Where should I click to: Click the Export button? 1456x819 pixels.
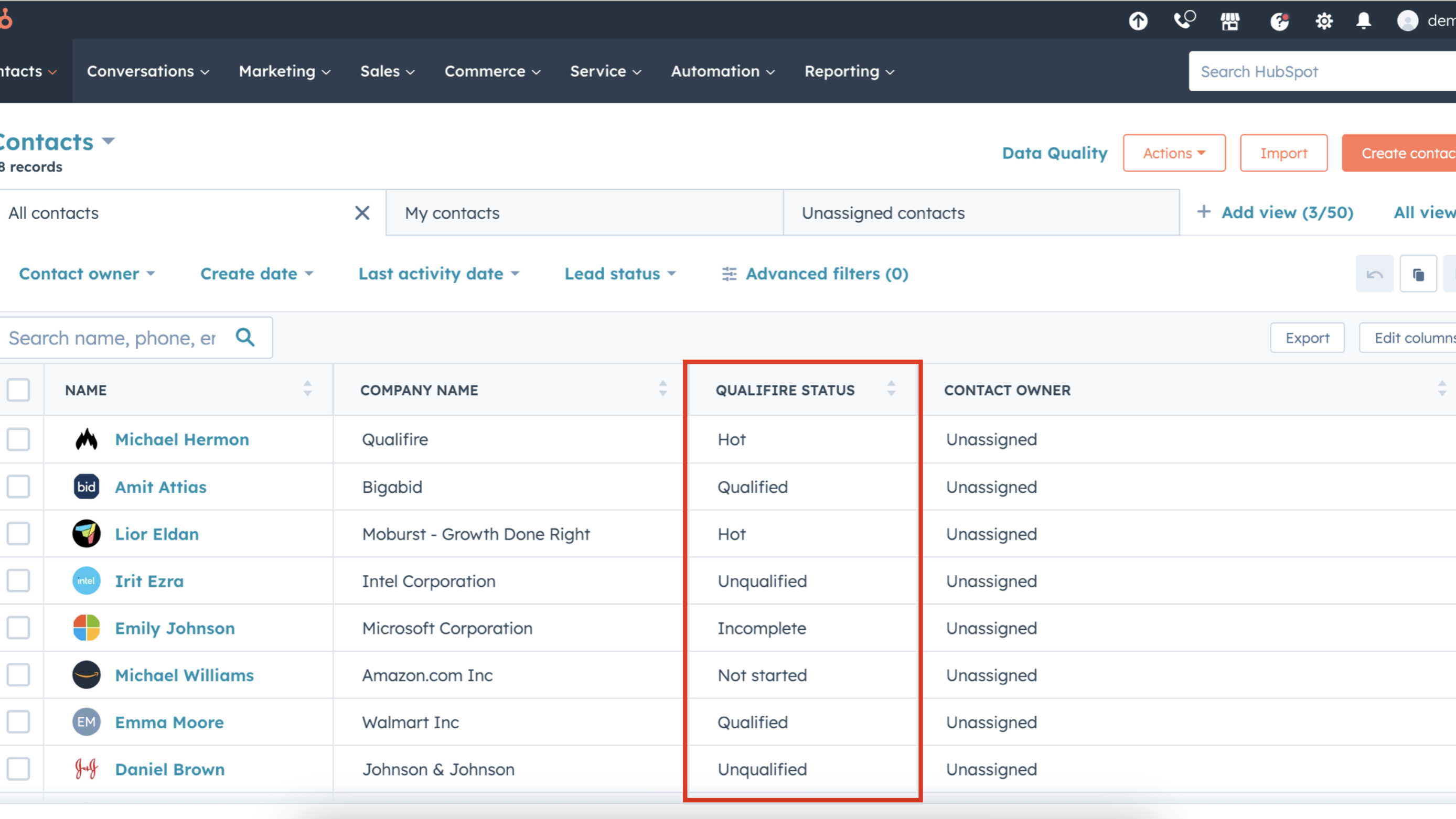click(x=1307, y=338)
